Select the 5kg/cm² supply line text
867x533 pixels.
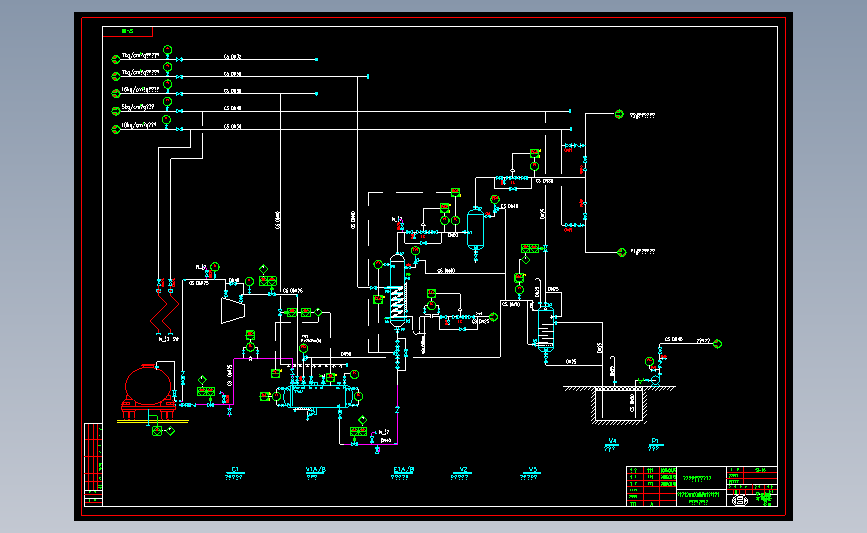point(138,107)
